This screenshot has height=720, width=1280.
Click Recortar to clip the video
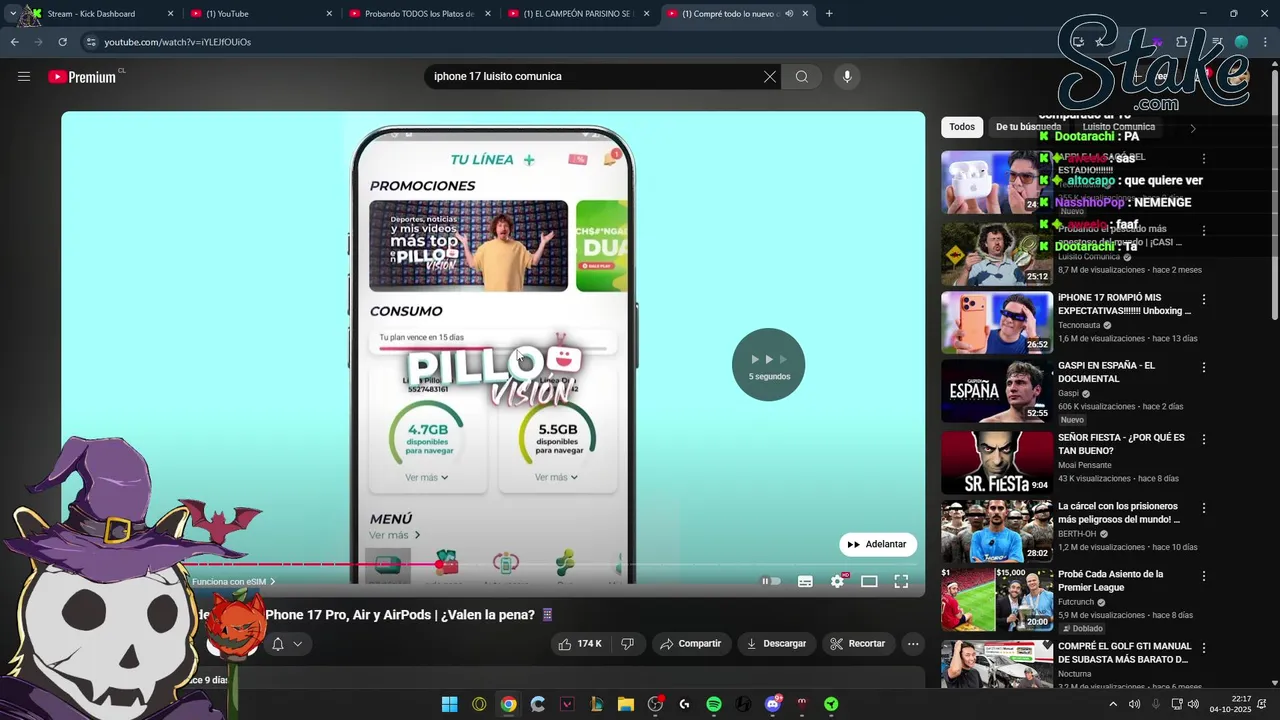click(858, 644)
